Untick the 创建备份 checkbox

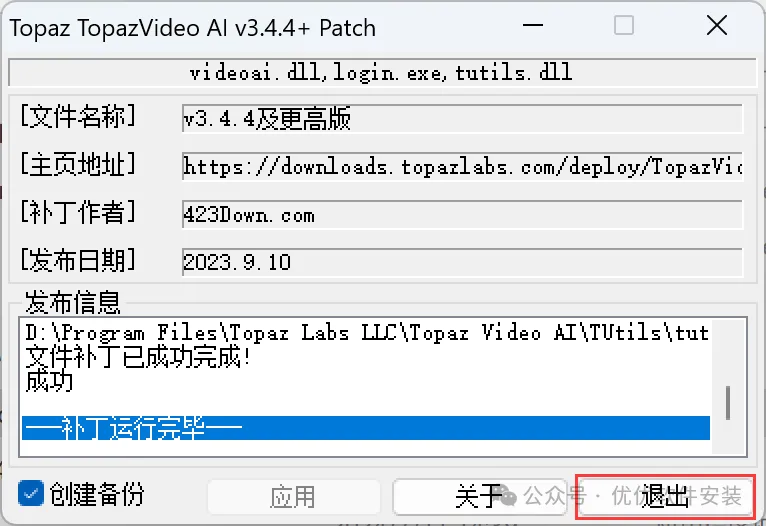click(30, 493)
